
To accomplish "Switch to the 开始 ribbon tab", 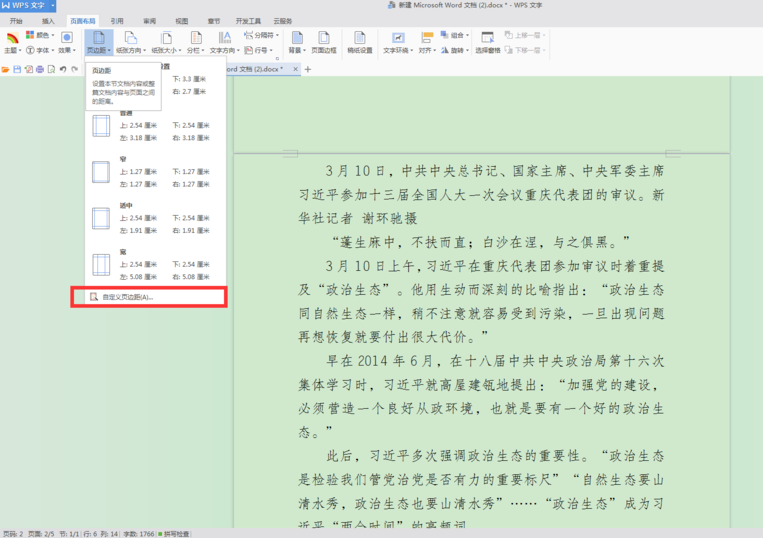I will (x=16, y=21).
